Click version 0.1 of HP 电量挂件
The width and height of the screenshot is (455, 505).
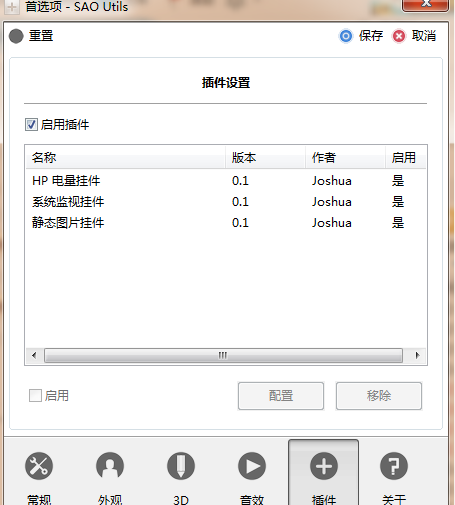coord(240,181)
